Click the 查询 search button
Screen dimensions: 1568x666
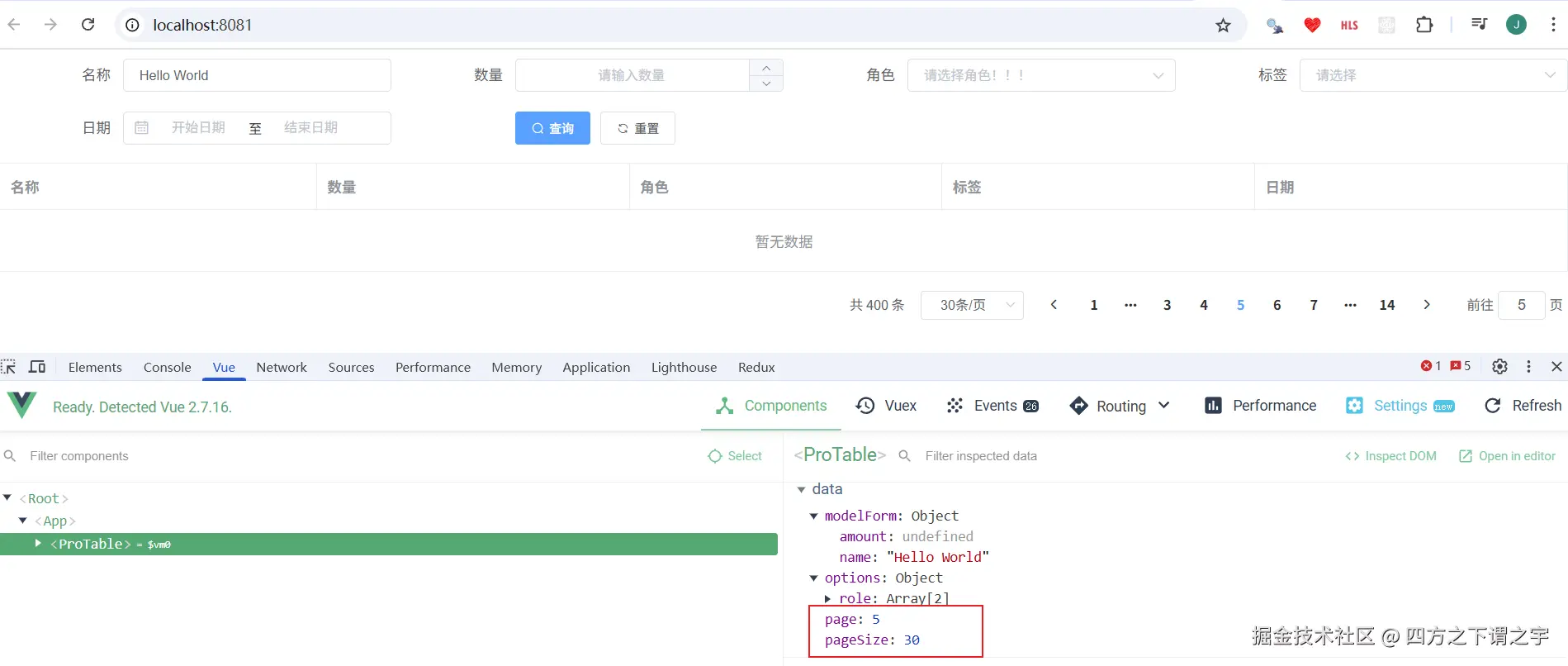[552, 128]
